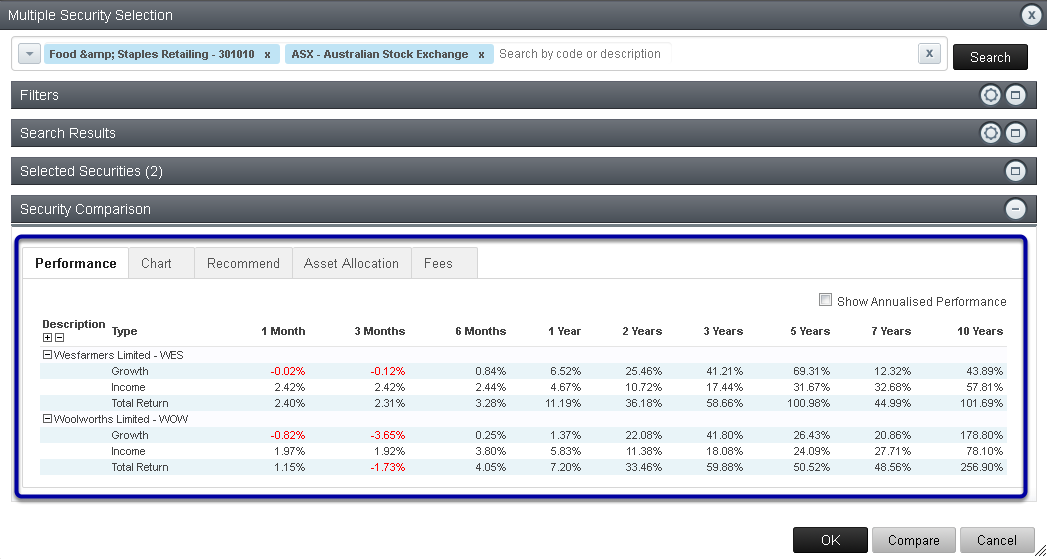Click the Type column header
Screen dimensions: 1047x559
pos(124,331)
